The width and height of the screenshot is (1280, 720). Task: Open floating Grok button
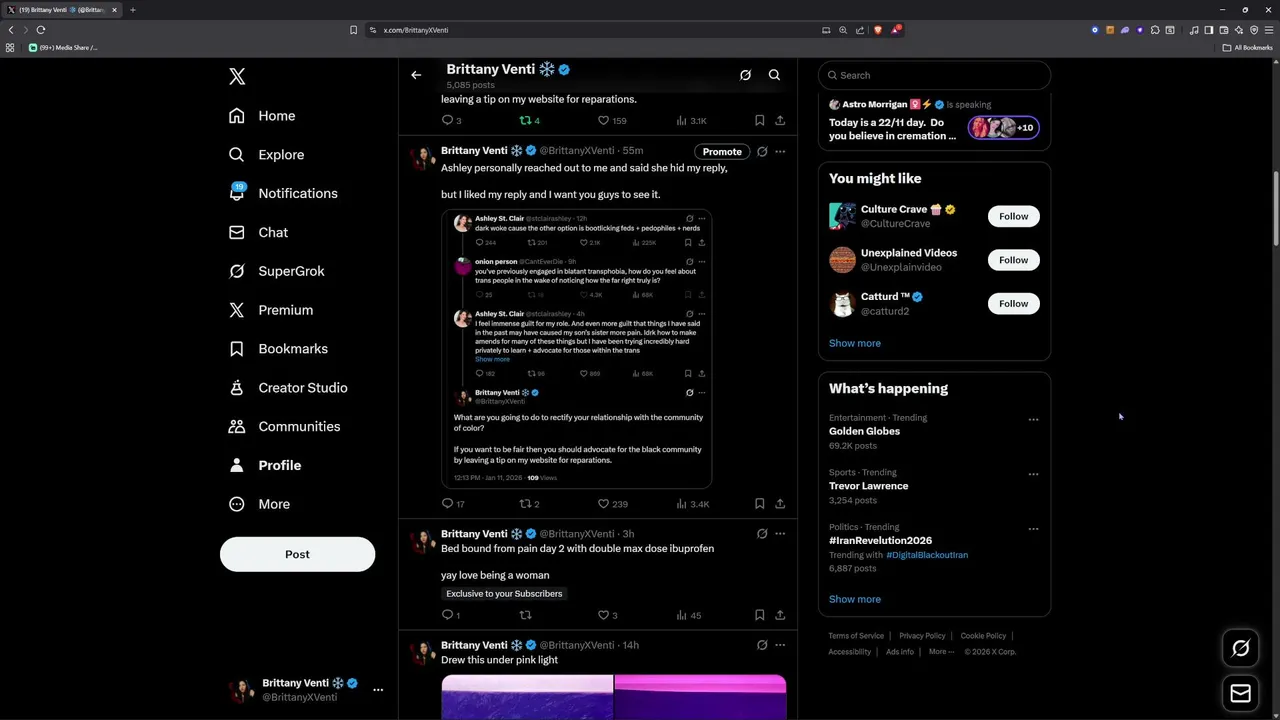click(x=1241, y=648)
